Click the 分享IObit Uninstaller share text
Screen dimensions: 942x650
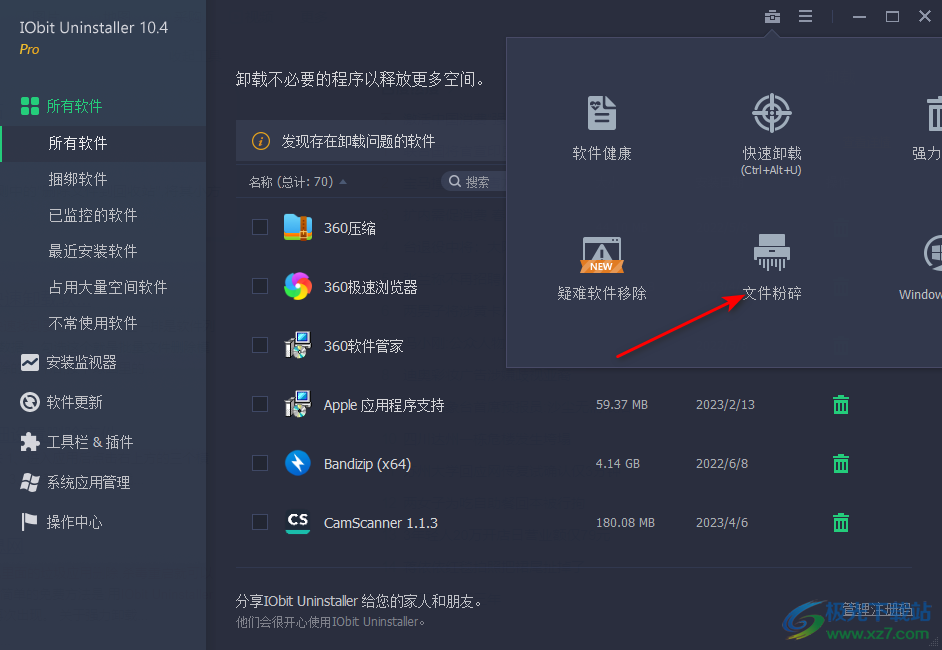point(359,601)
